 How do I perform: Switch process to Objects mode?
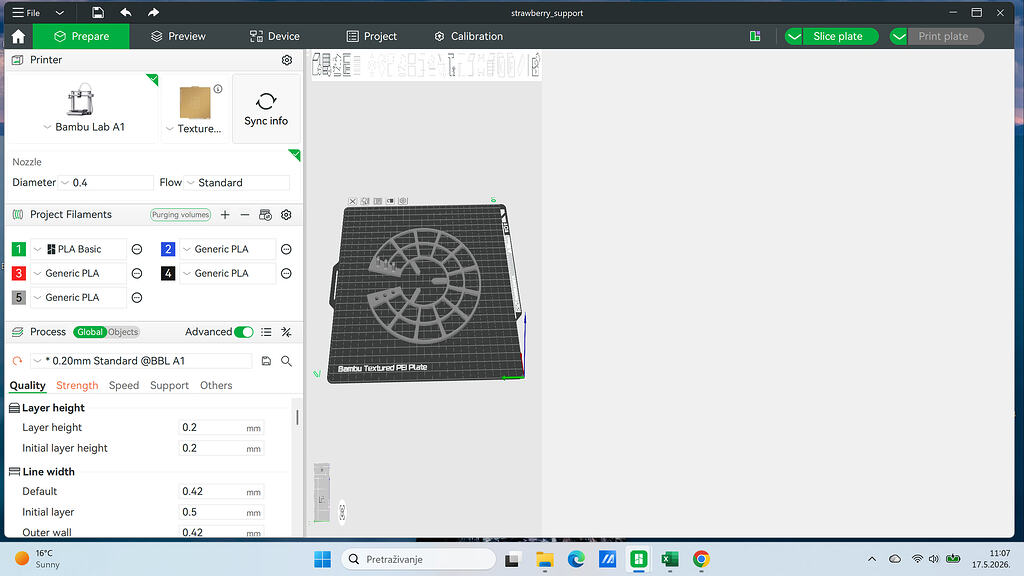[x=123, y=332]
